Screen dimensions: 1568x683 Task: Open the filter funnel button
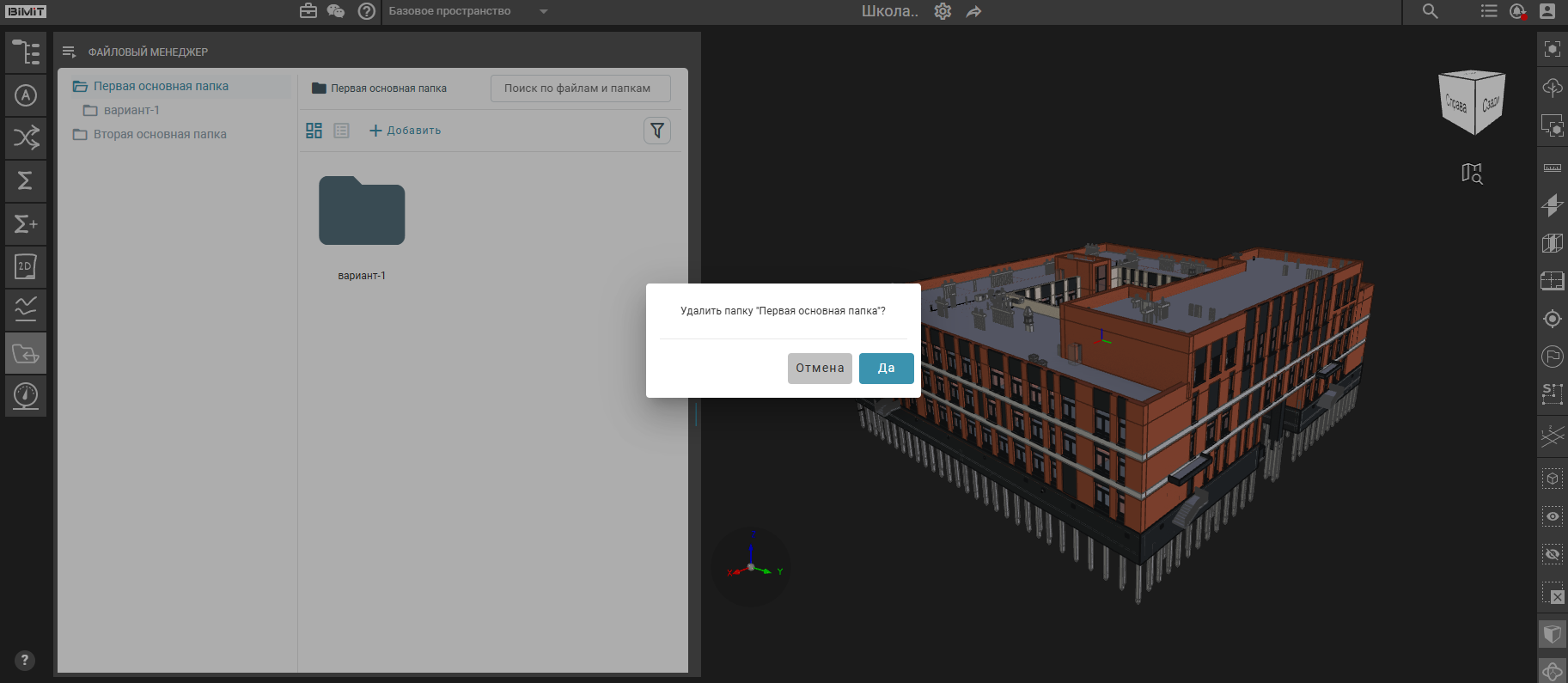657,131
